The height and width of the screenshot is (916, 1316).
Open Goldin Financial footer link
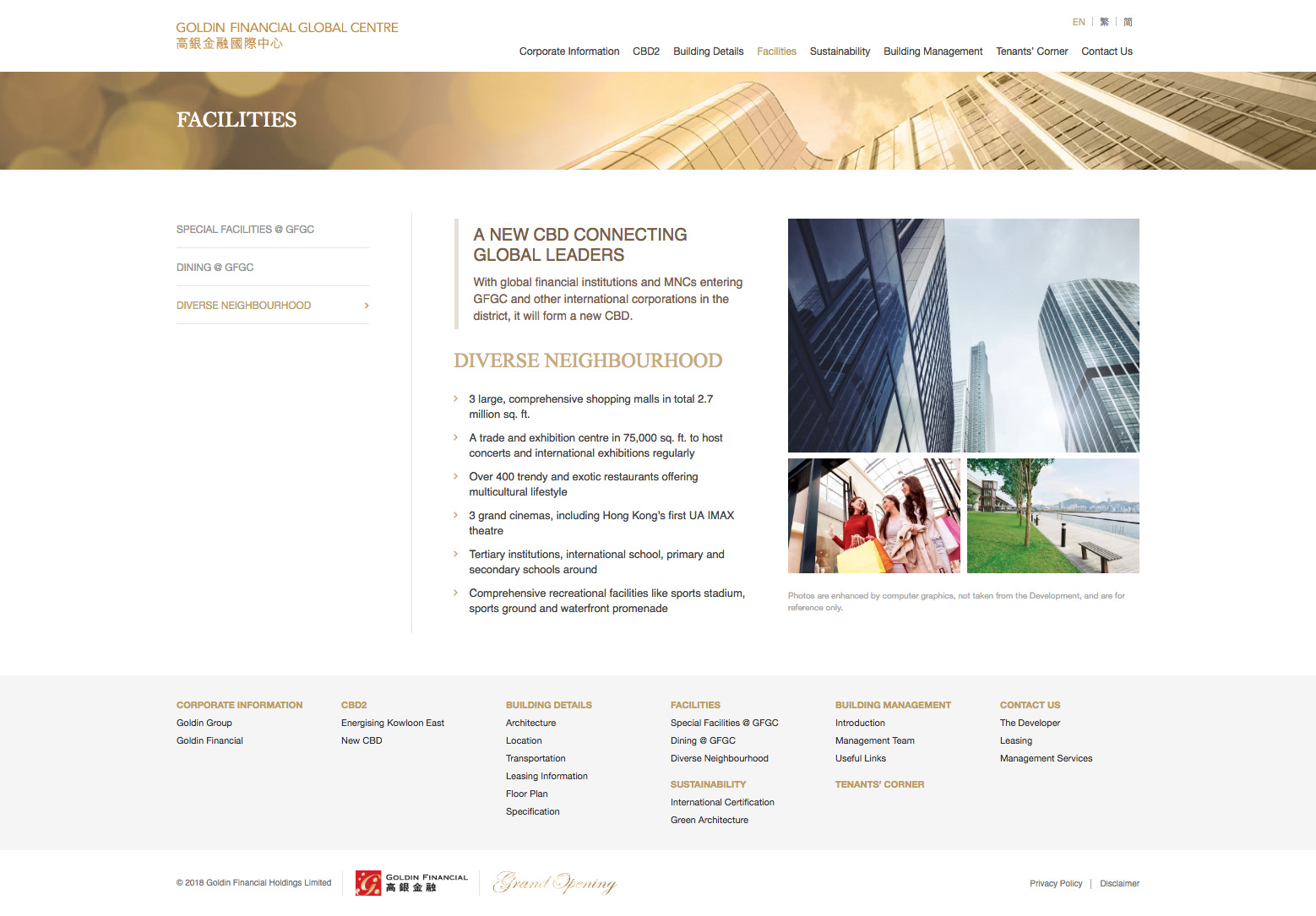[x=209, y=741]
